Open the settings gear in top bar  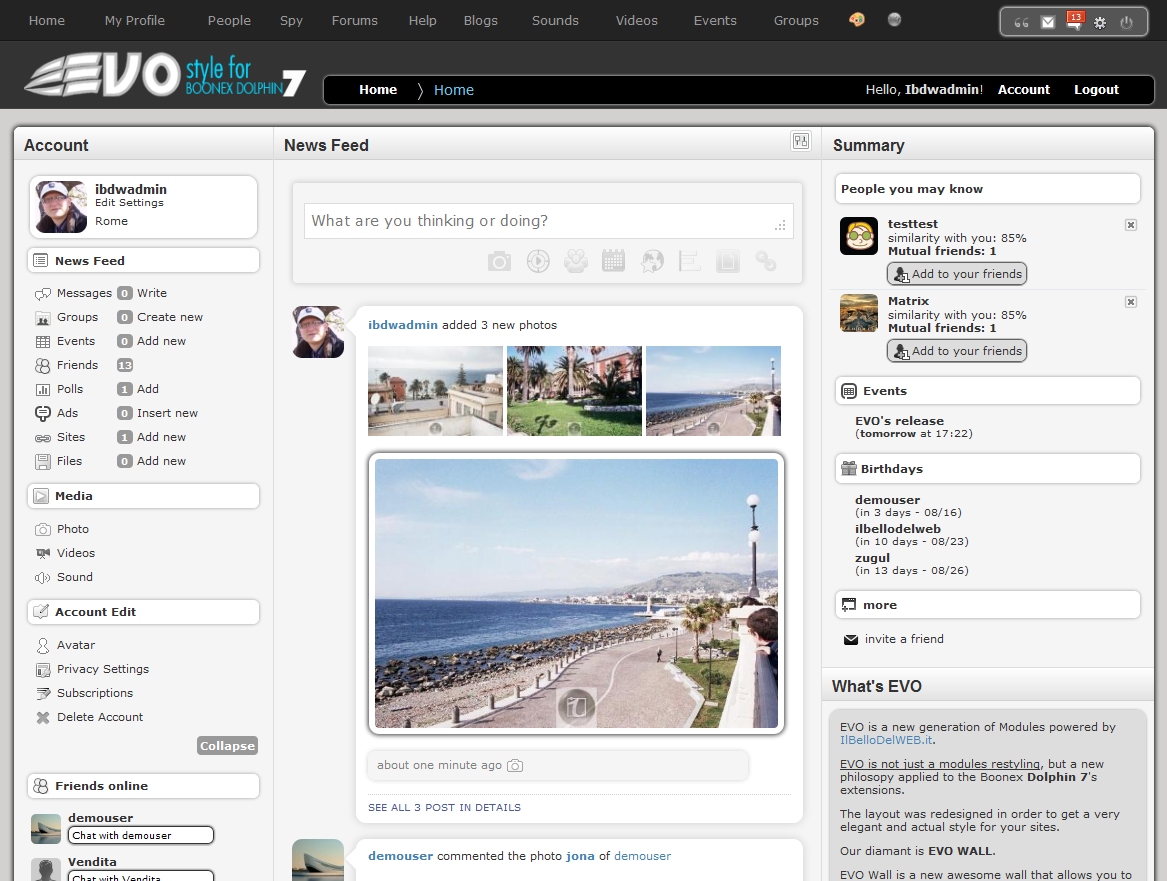coord(1100,22)
